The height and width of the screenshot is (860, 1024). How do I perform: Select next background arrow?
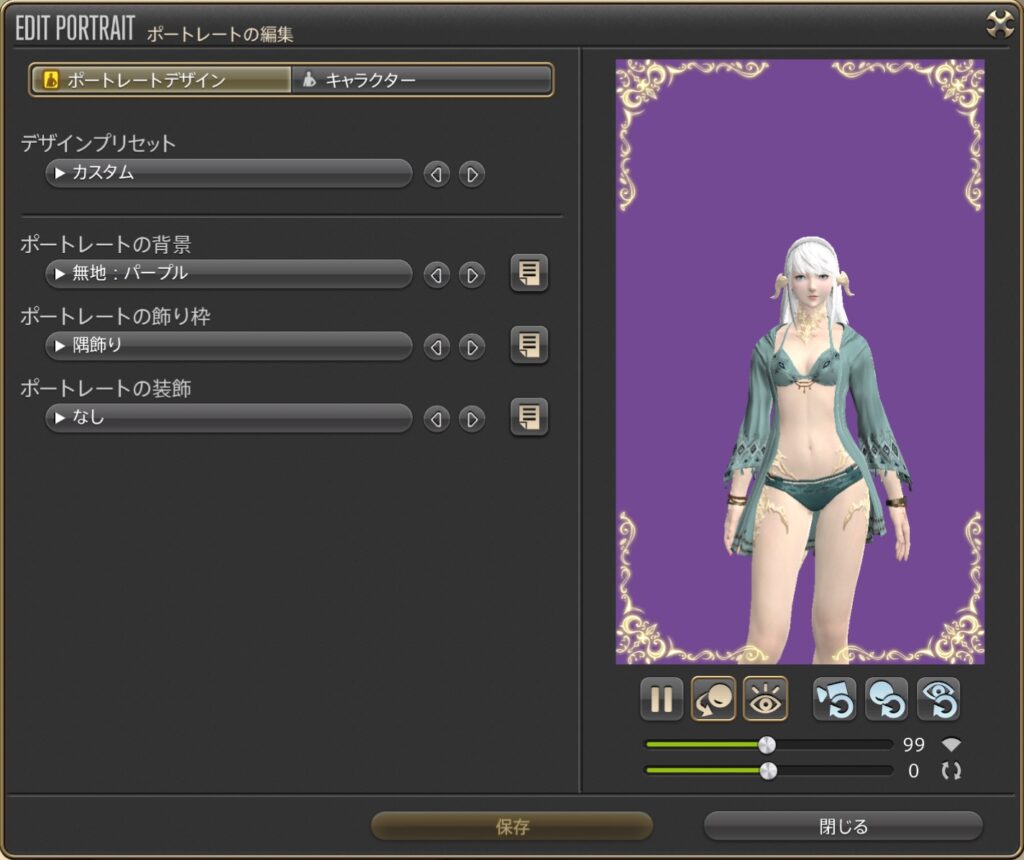[x=472, y=275]
